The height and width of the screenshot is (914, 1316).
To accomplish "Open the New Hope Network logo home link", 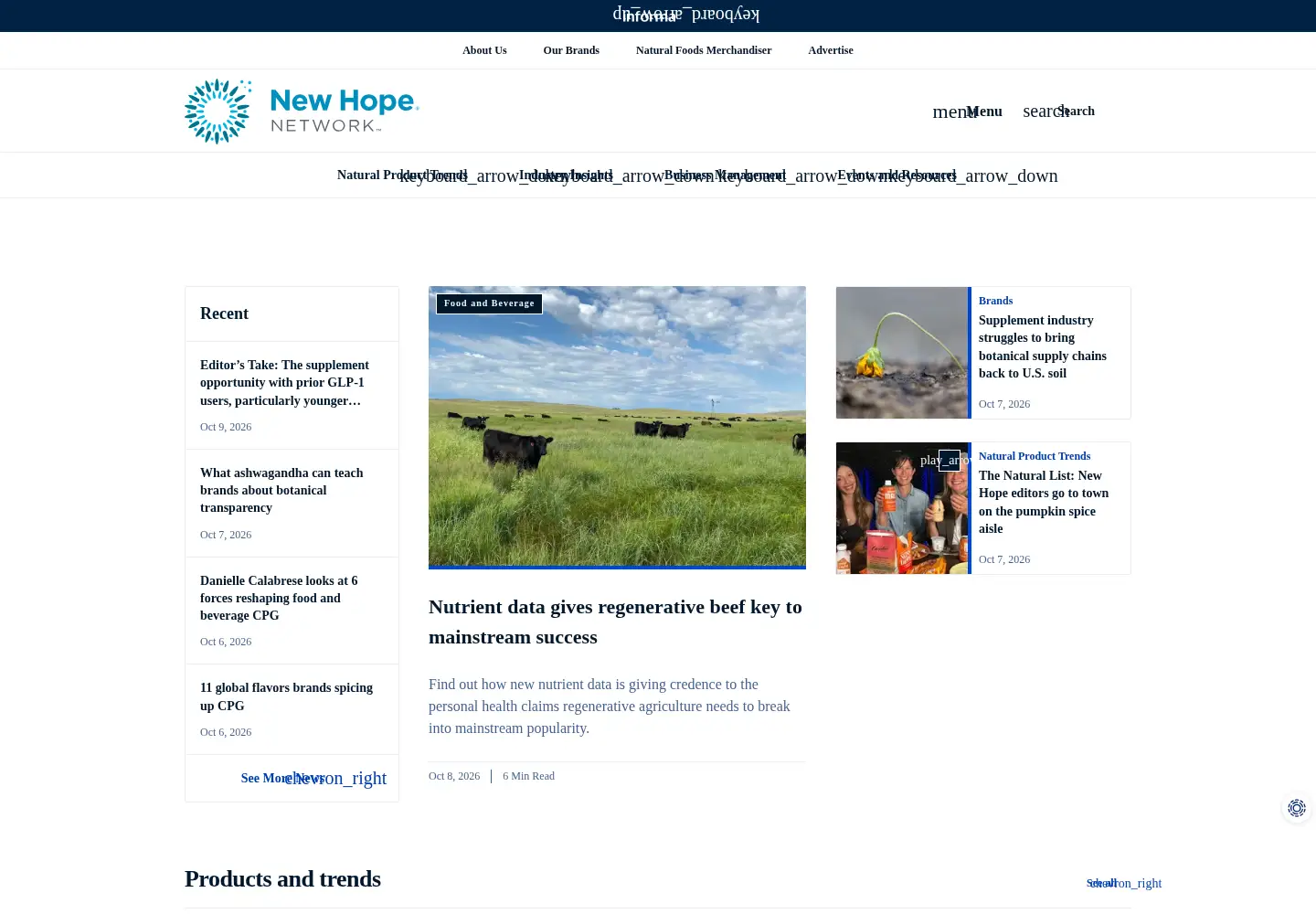I will tap(302, 111).
